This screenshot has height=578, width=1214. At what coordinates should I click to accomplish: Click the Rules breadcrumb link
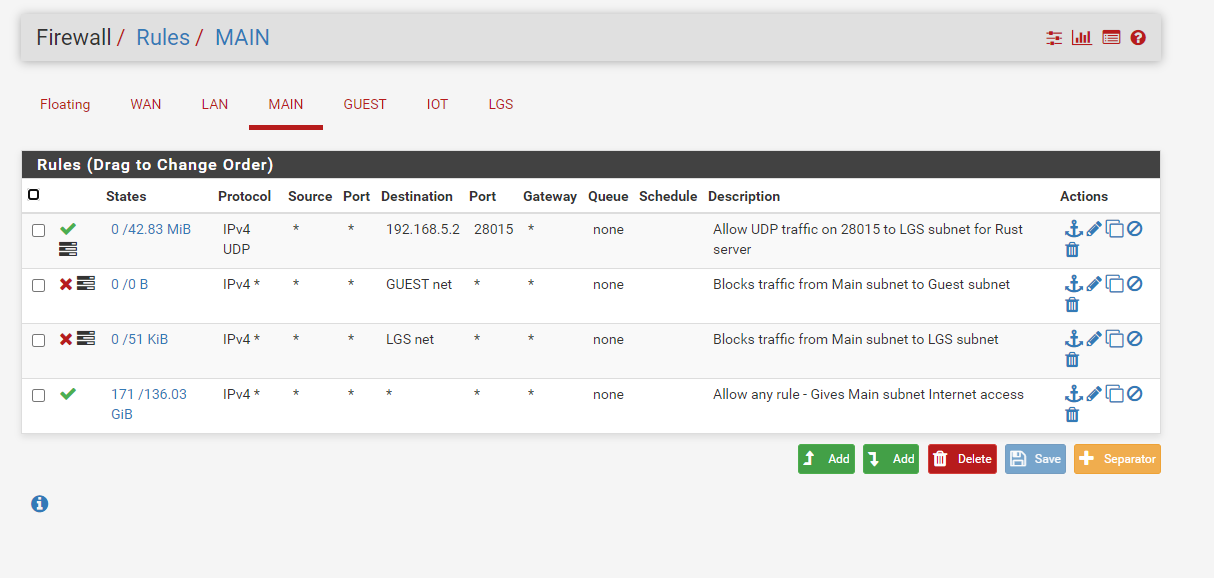163,38
